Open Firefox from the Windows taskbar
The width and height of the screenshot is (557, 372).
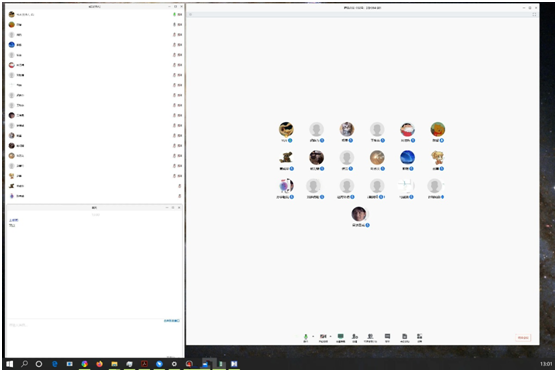tap(99, 364)
